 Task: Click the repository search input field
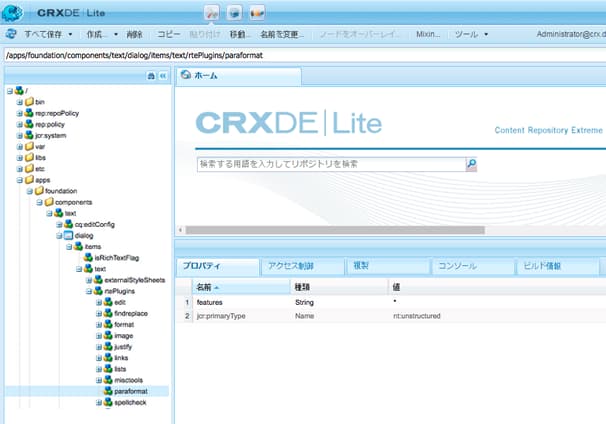click(331, 164)
